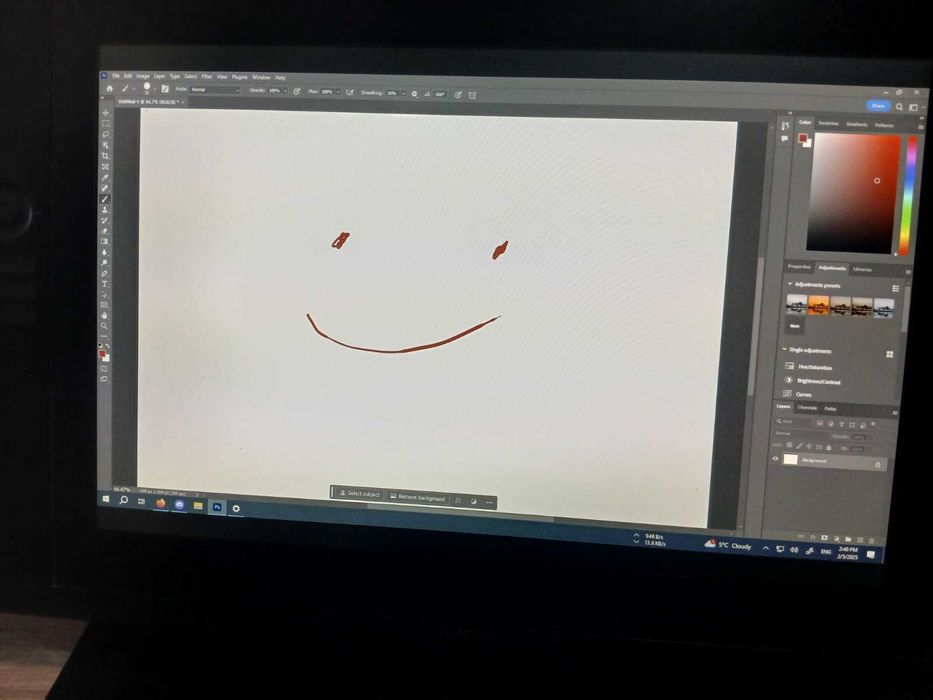The image size is (933, 700).
Task: Toggle pressure for size button
Action: tap(458, 95)
